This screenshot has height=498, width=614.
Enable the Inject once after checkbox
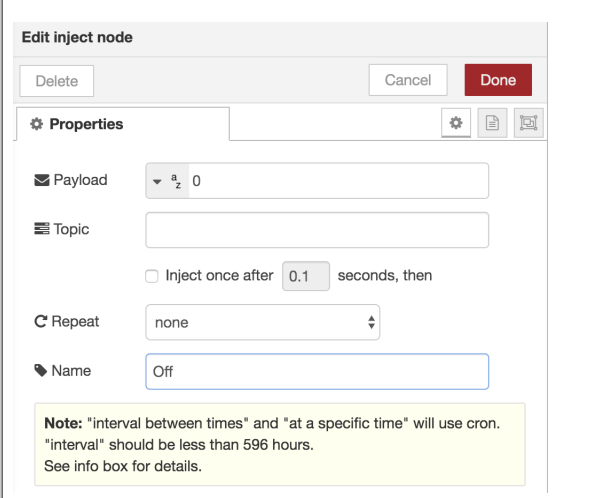152,276
